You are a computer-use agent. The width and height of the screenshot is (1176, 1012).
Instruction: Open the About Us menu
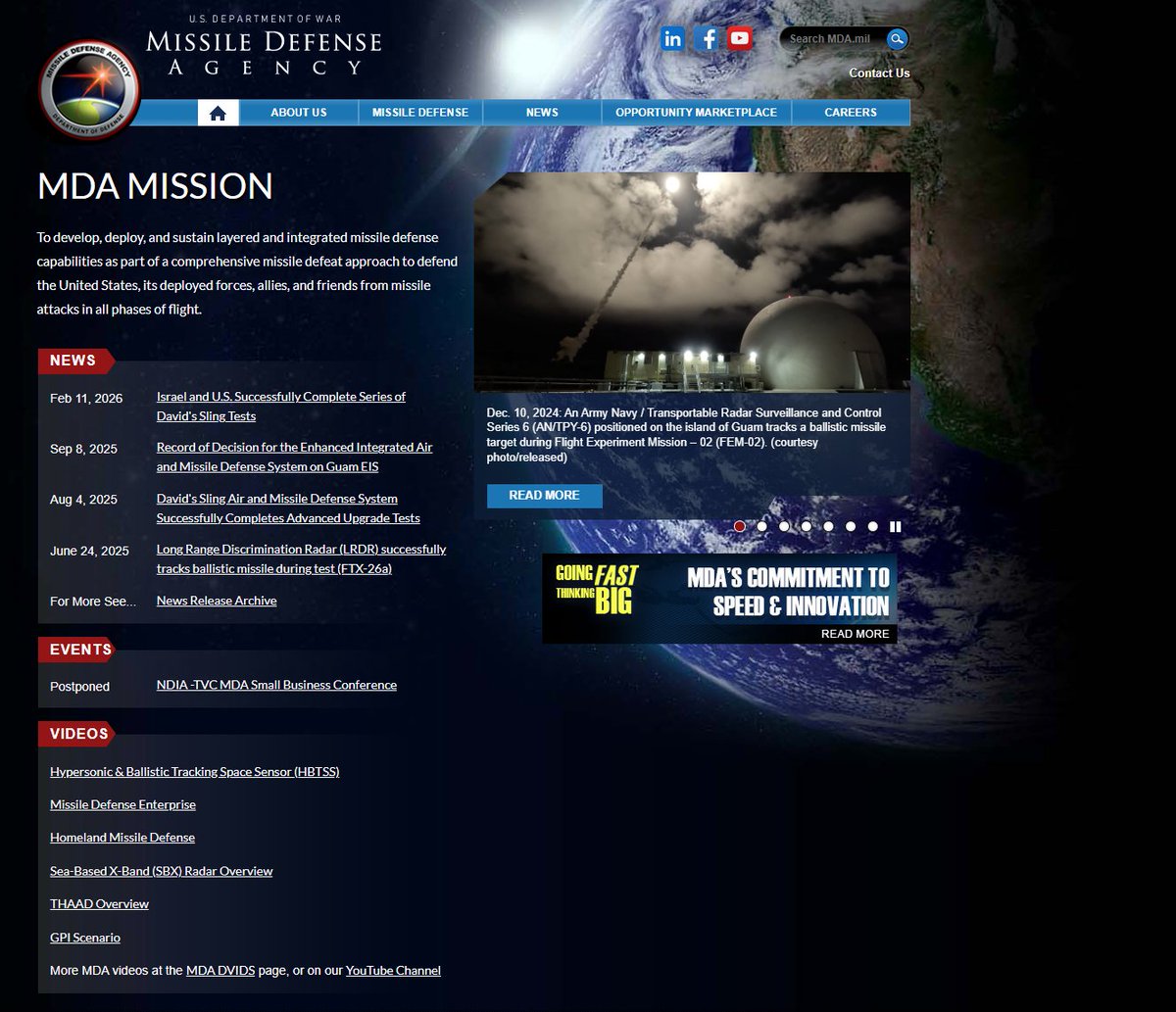(x=299, y=113)
